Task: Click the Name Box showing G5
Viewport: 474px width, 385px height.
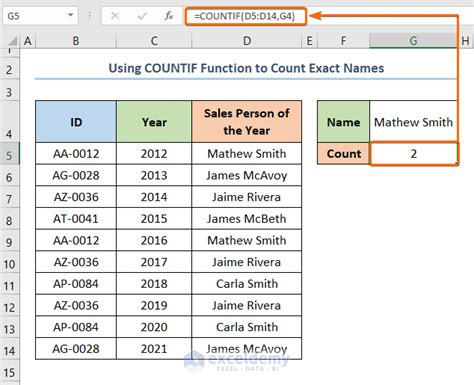Action: pos(40,16)
